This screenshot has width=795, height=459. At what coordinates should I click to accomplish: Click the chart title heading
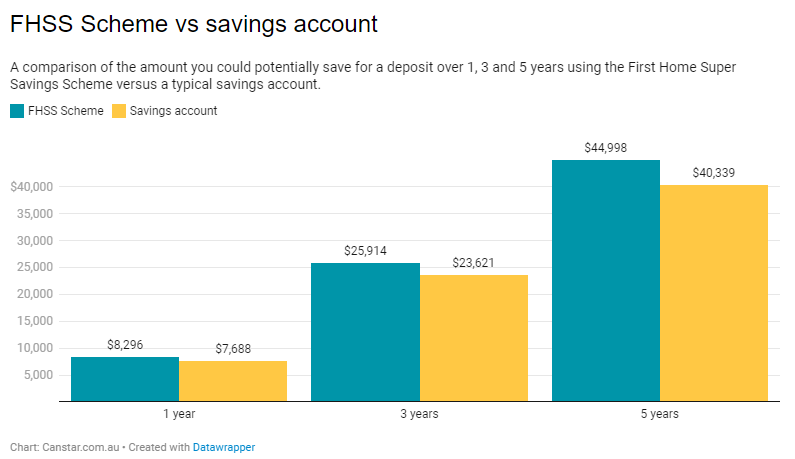click(194, 22)
